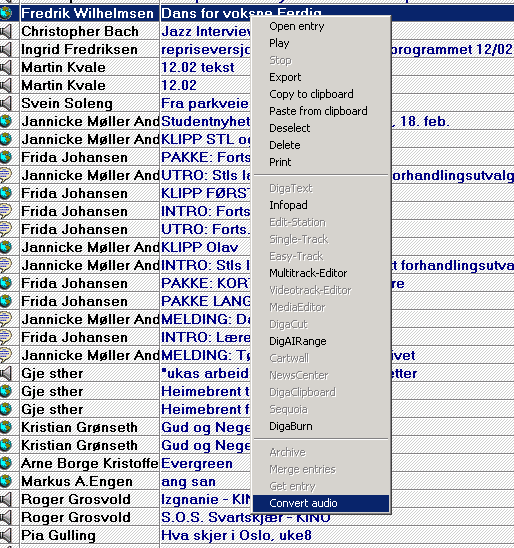
Task: Open 'Infopad' from the context menu
Action: pos(321,205)
